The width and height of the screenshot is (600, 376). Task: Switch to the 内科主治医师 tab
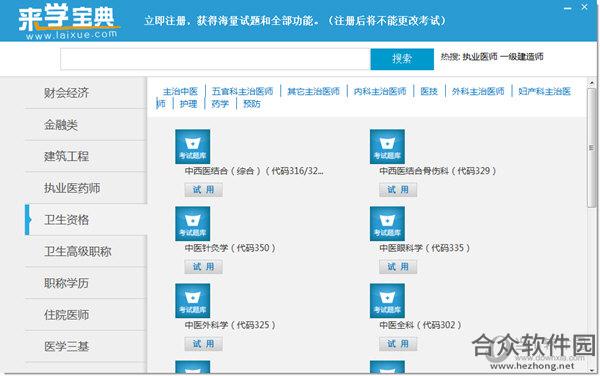tap(380, 91)
